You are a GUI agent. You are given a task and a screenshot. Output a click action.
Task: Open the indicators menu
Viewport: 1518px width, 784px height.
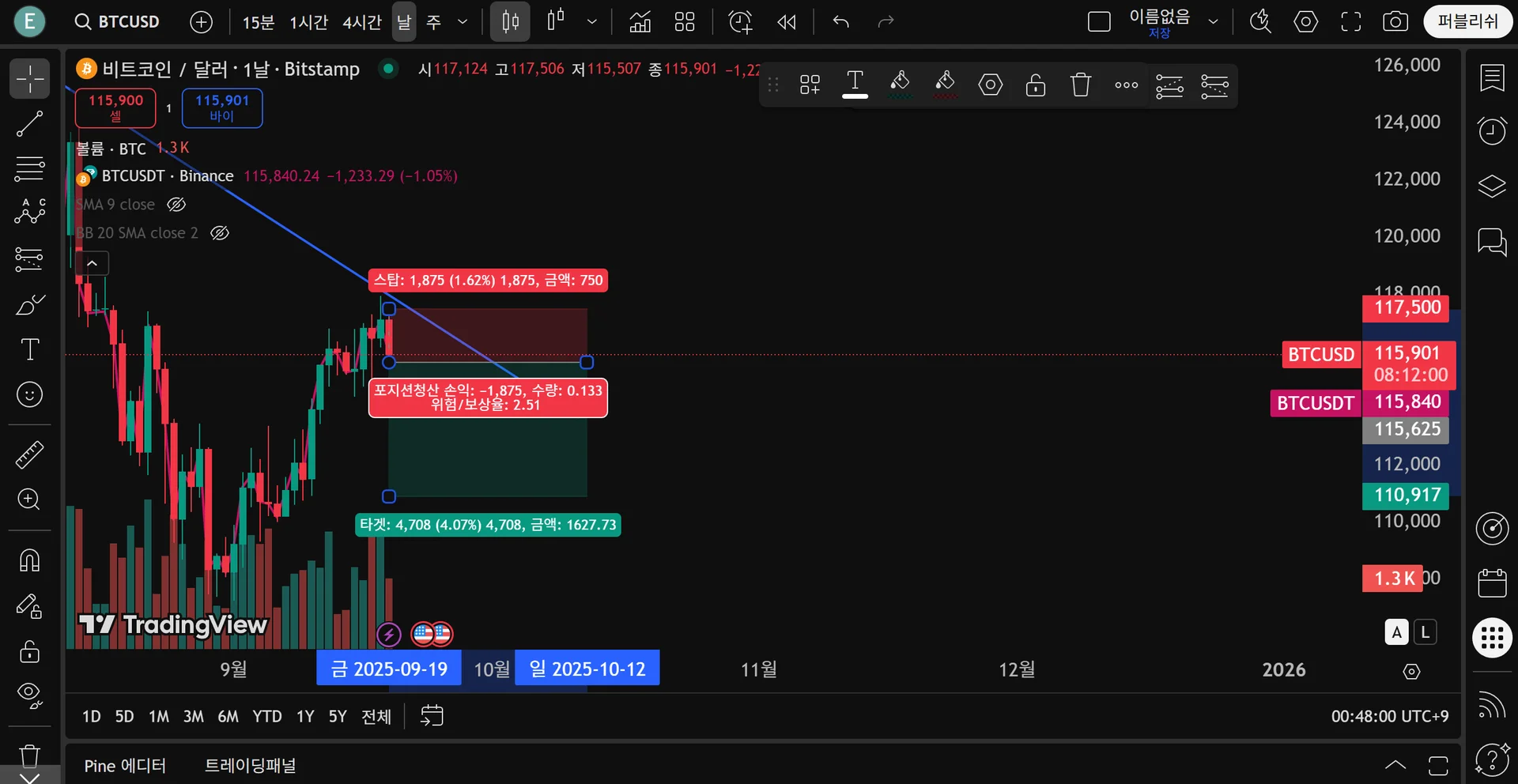(640, 22)
